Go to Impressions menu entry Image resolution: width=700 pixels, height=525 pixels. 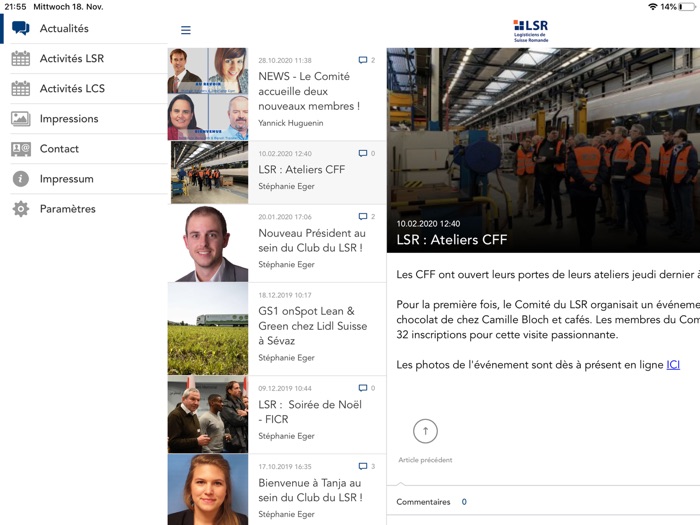[x=84, y=119]
